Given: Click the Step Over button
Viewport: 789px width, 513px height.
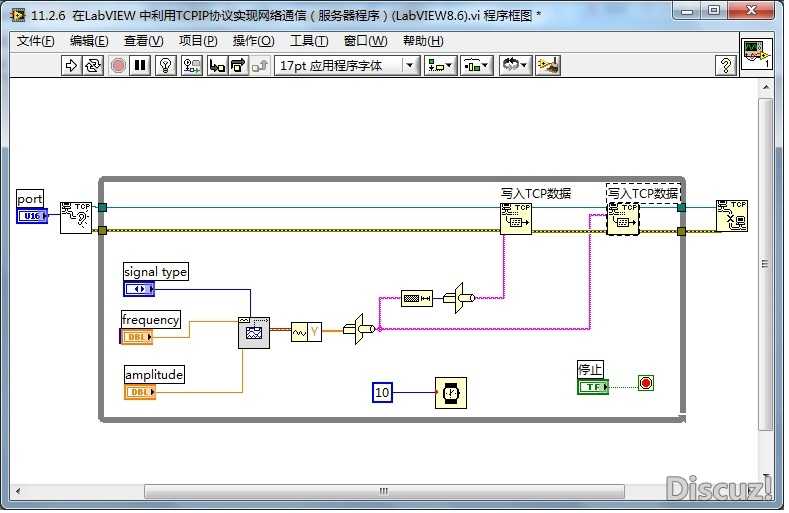Looking at the screenshot, I should click(238, 65).
